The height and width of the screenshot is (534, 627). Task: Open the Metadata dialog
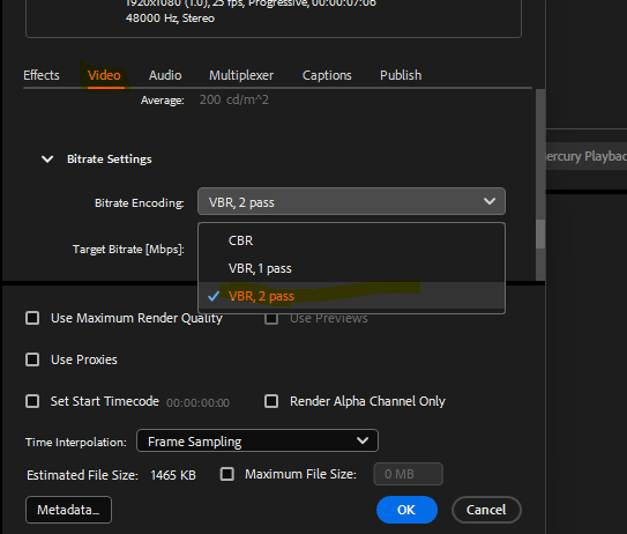(x=68, y=510)
